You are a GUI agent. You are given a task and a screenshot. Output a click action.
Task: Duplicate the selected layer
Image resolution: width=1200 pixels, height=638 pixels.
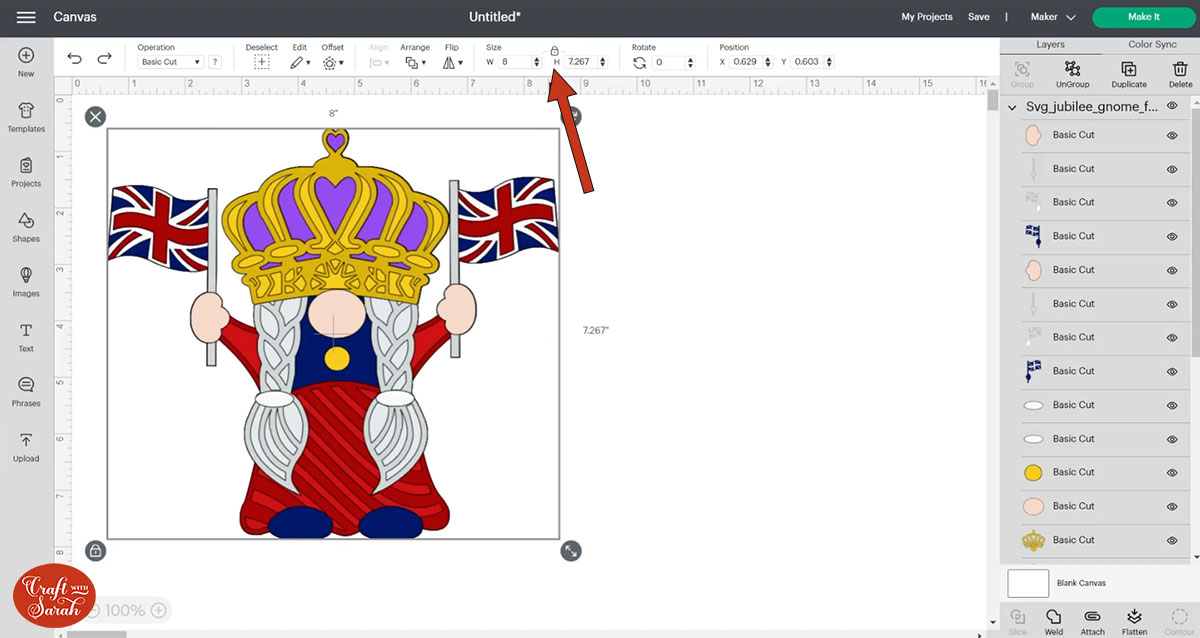point(1128,72)
